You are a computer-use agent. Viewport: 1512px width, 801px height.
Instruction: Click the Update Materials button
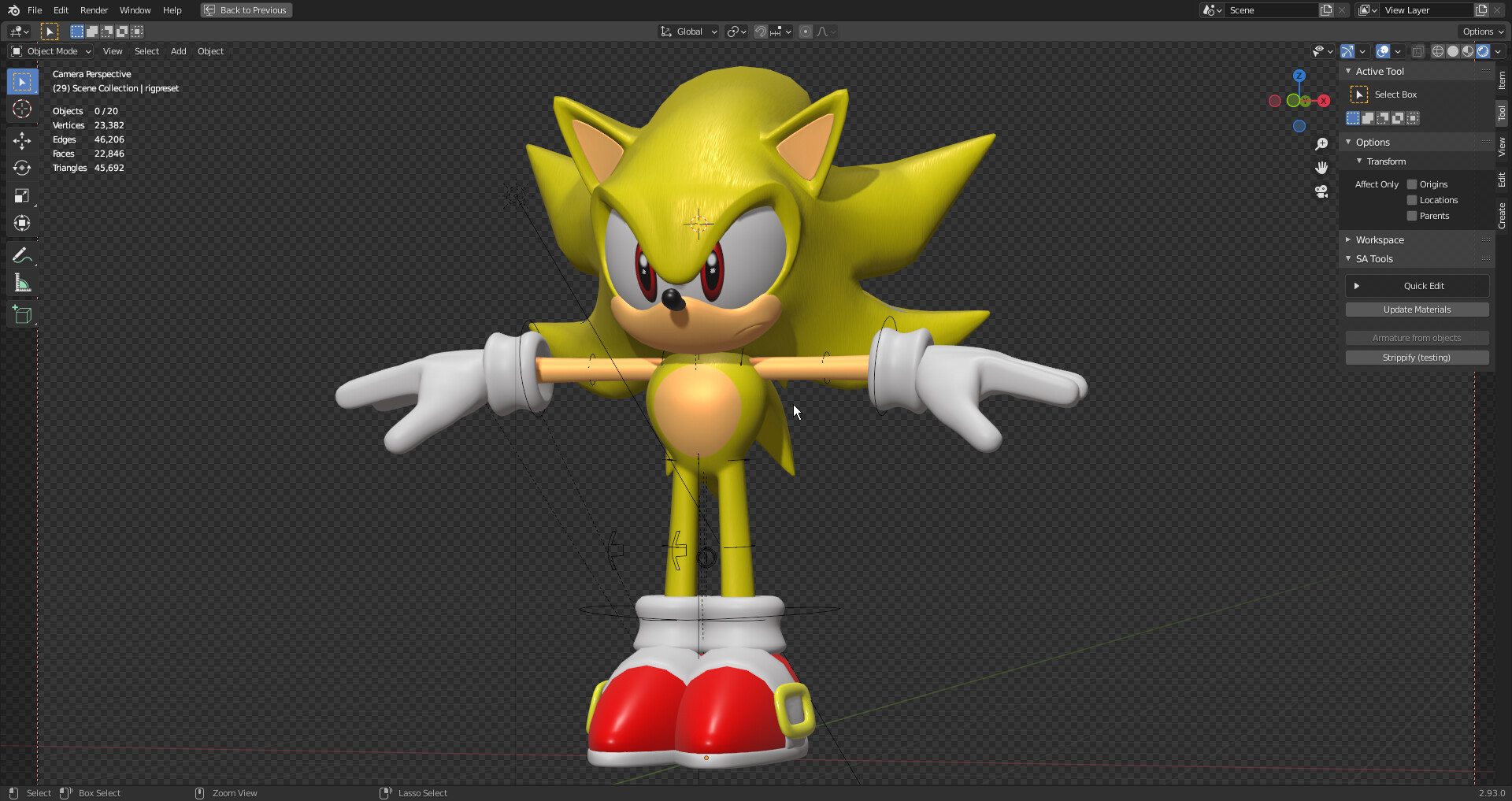tap(1417, 310)
